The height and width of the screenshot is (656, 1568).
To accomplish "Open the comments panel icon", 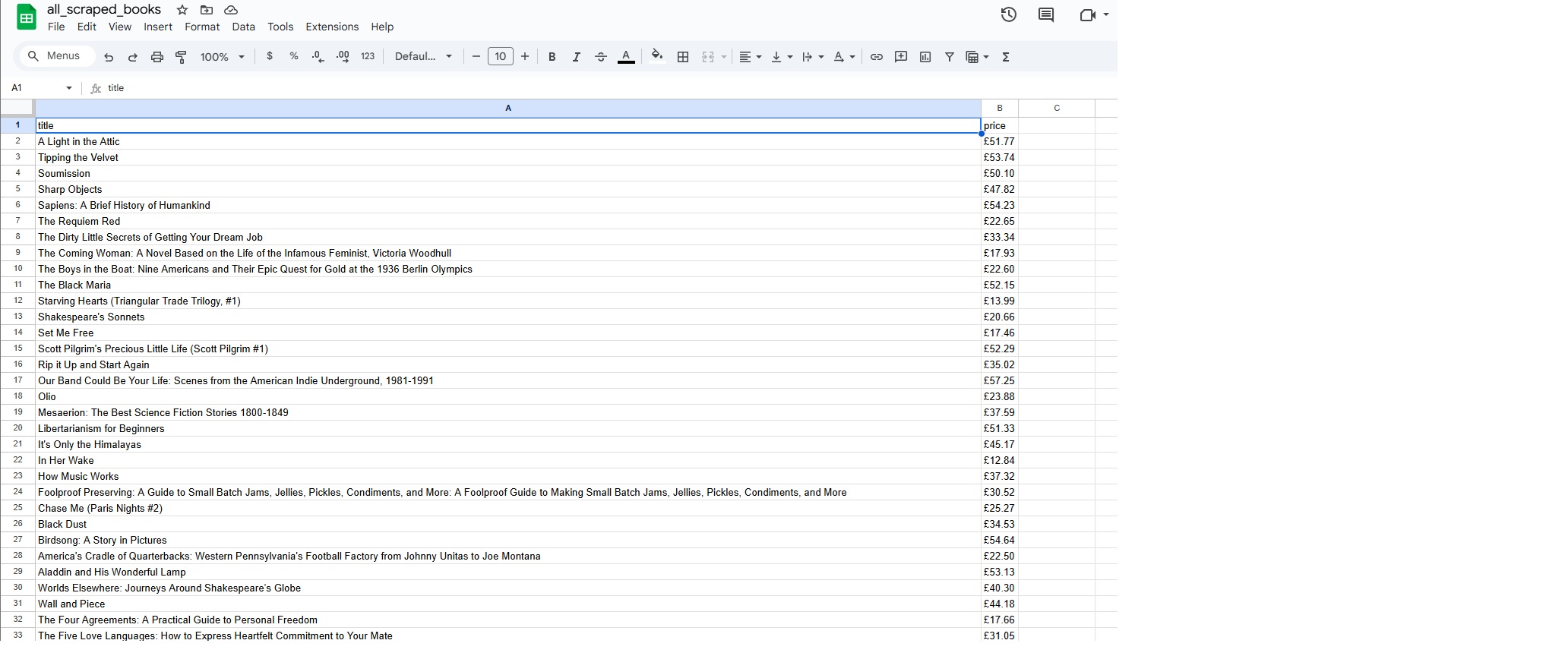I will tap(1046, 14).
